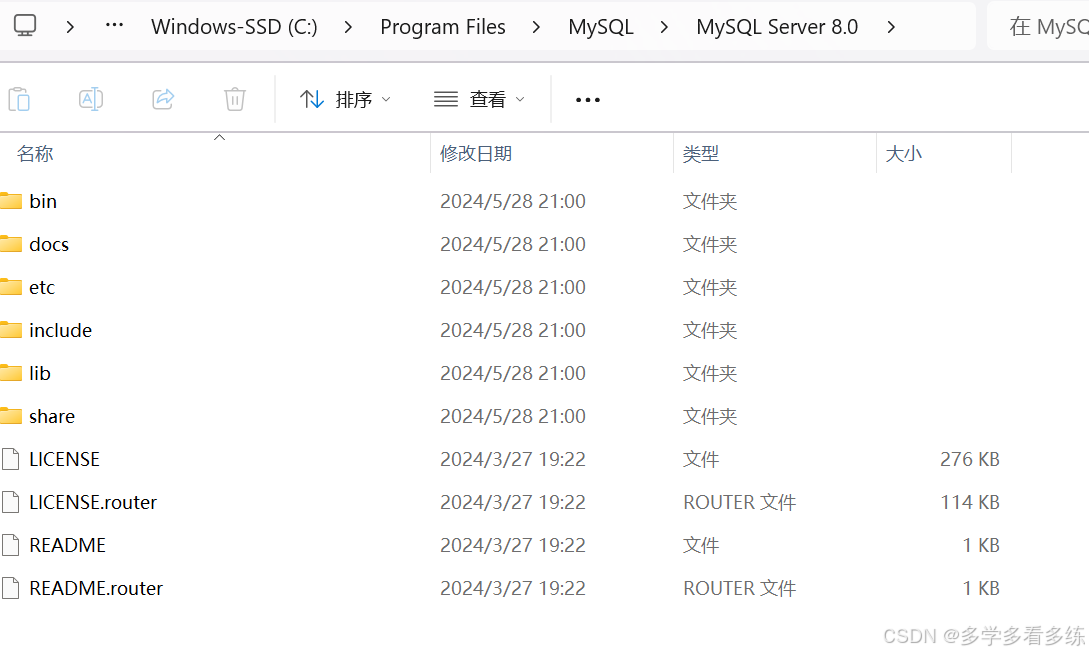Click the bin folder icon

pyautogui.click(x=11, y=201)
